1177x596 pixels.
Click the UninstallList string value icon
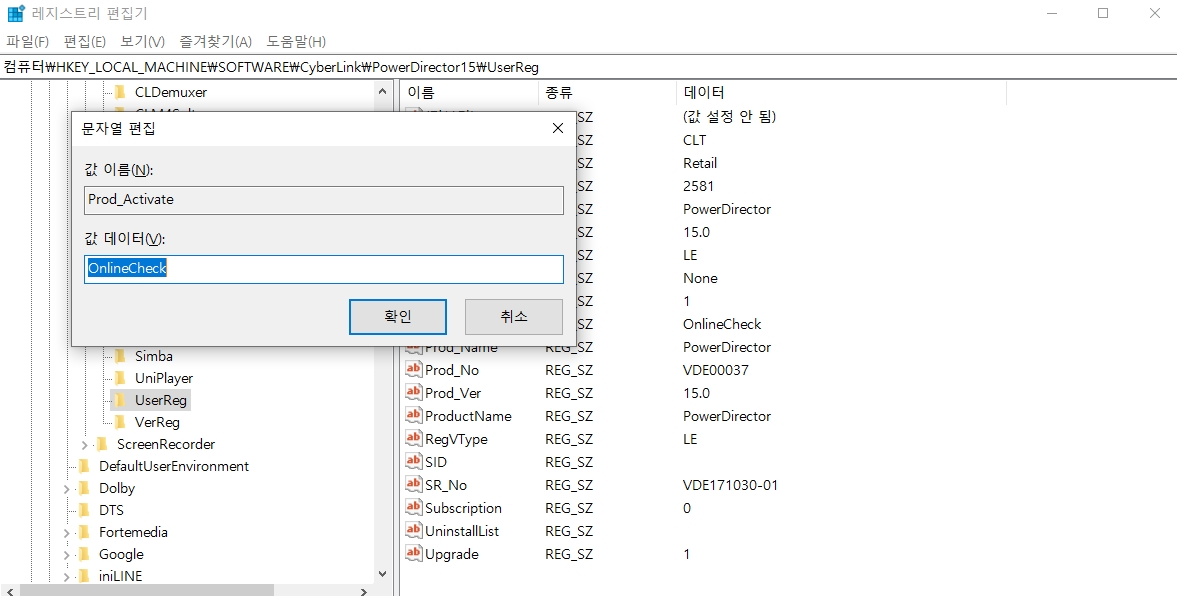click(413, 531)
